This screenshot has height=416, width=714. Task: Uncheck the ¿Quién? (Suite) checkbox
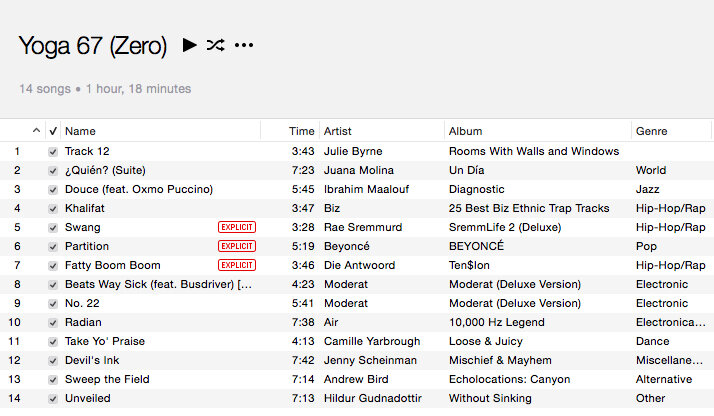(53, 171)
